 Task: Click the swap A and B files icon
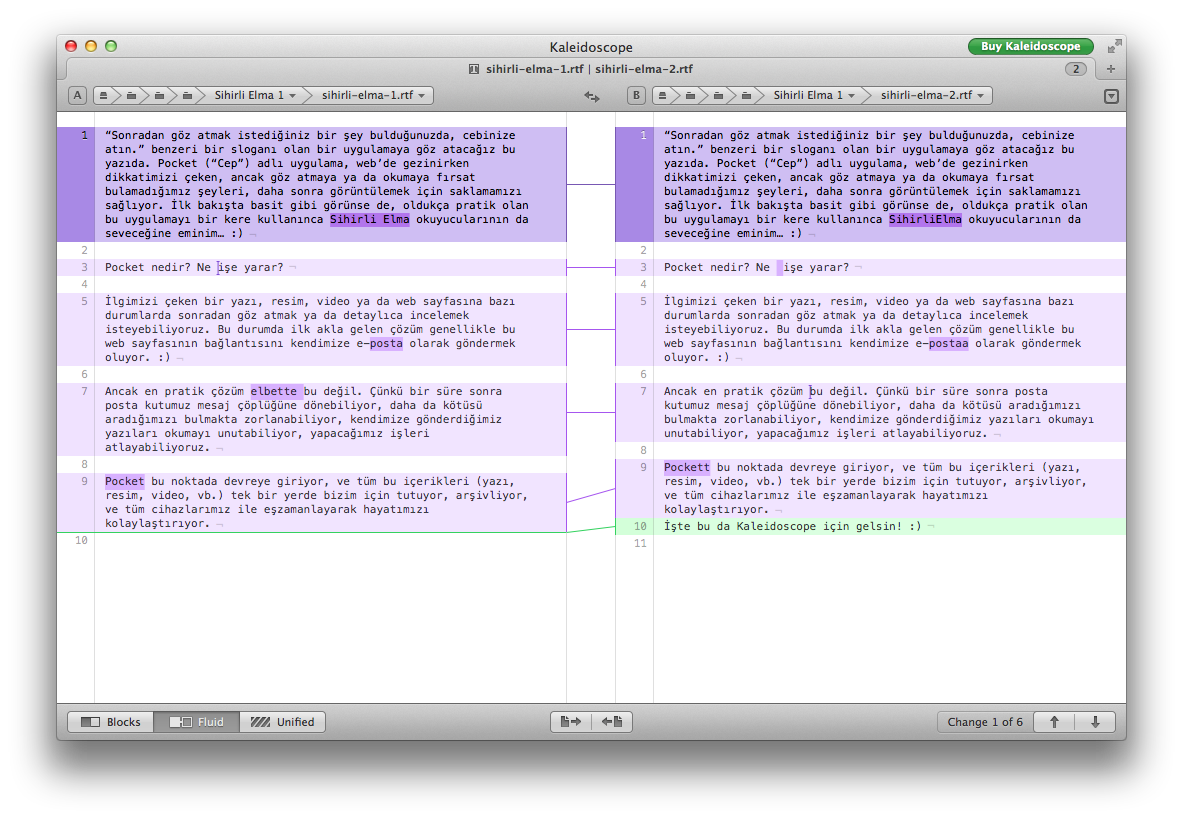click(x=592, y=96)
